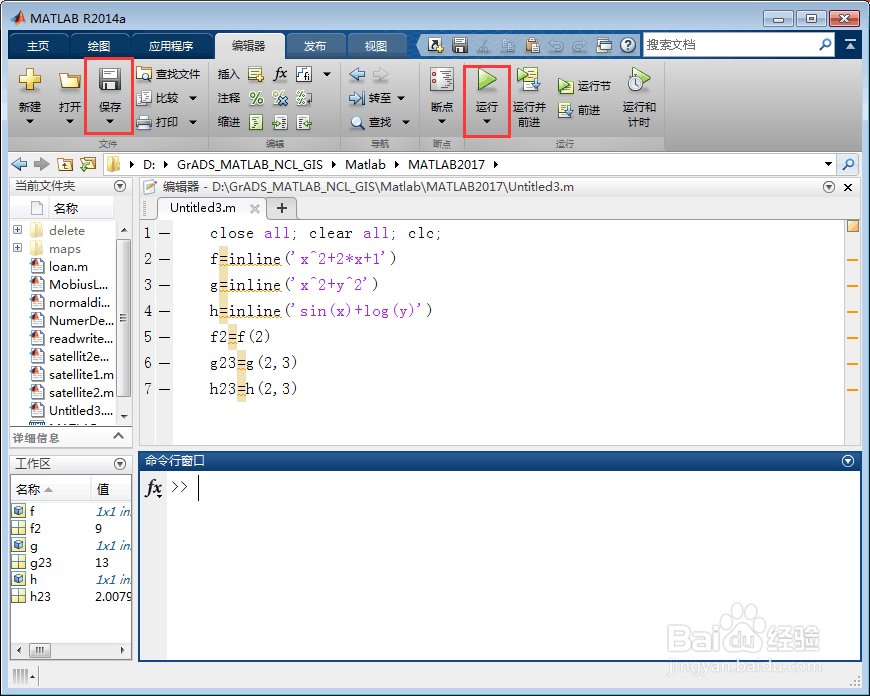Click the insert section icon
This screenshot has height=696, width=870.
(x=255, y=74)
